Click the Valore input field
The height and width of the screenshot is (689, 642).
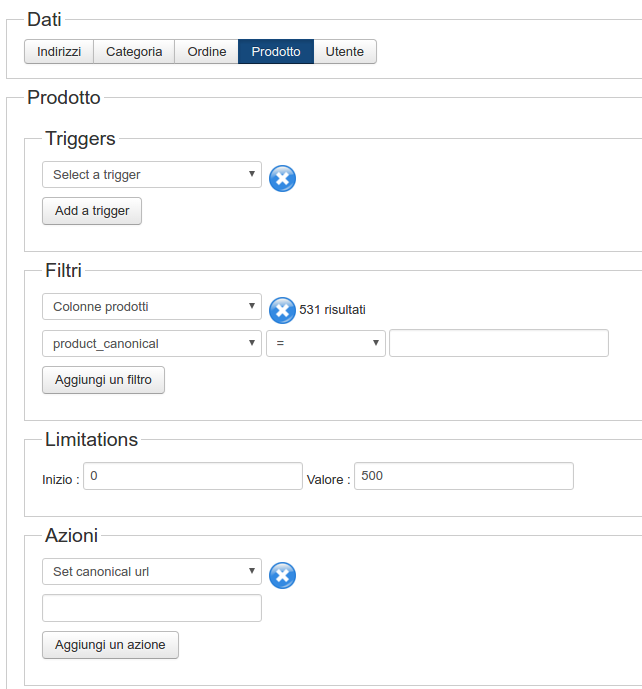(x=464, y=476)
